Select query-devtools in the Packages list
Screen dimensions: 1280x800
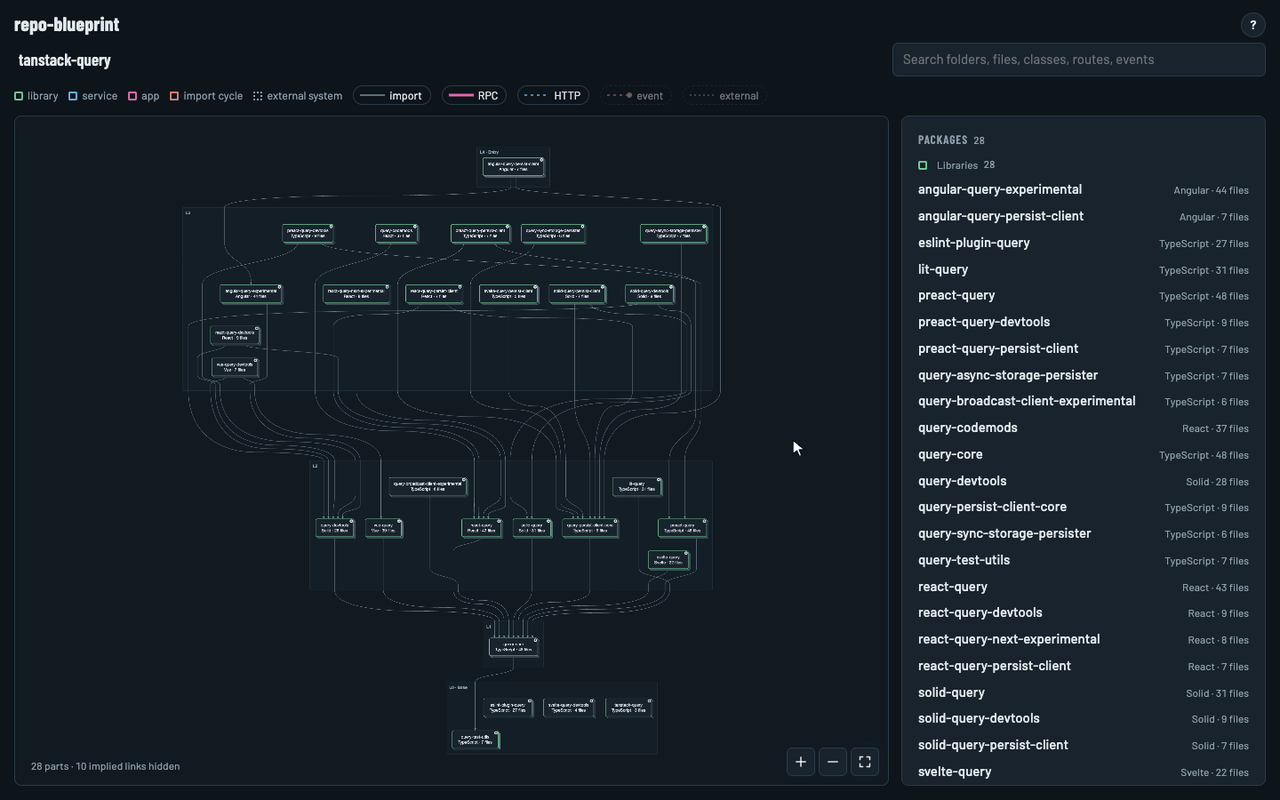point(1083,481)
